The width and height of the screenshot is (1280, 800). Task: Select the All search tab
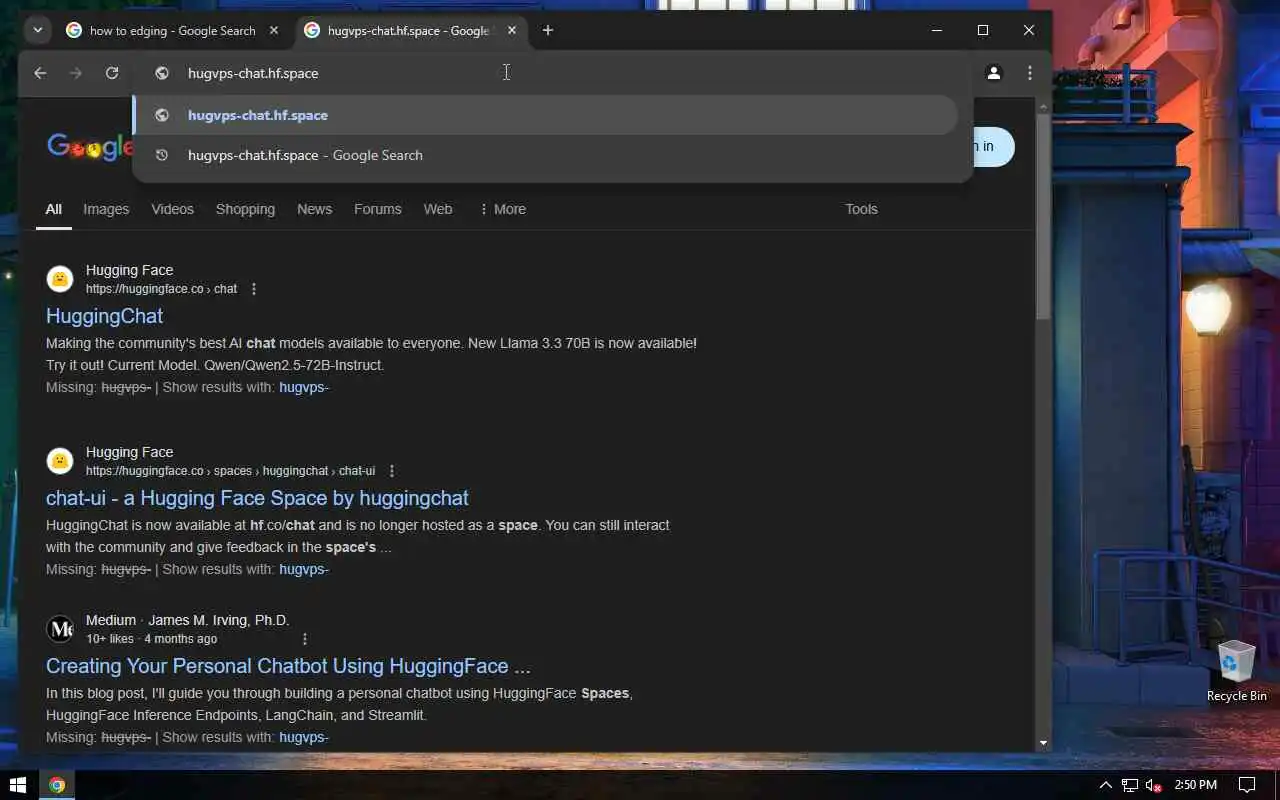54,209
